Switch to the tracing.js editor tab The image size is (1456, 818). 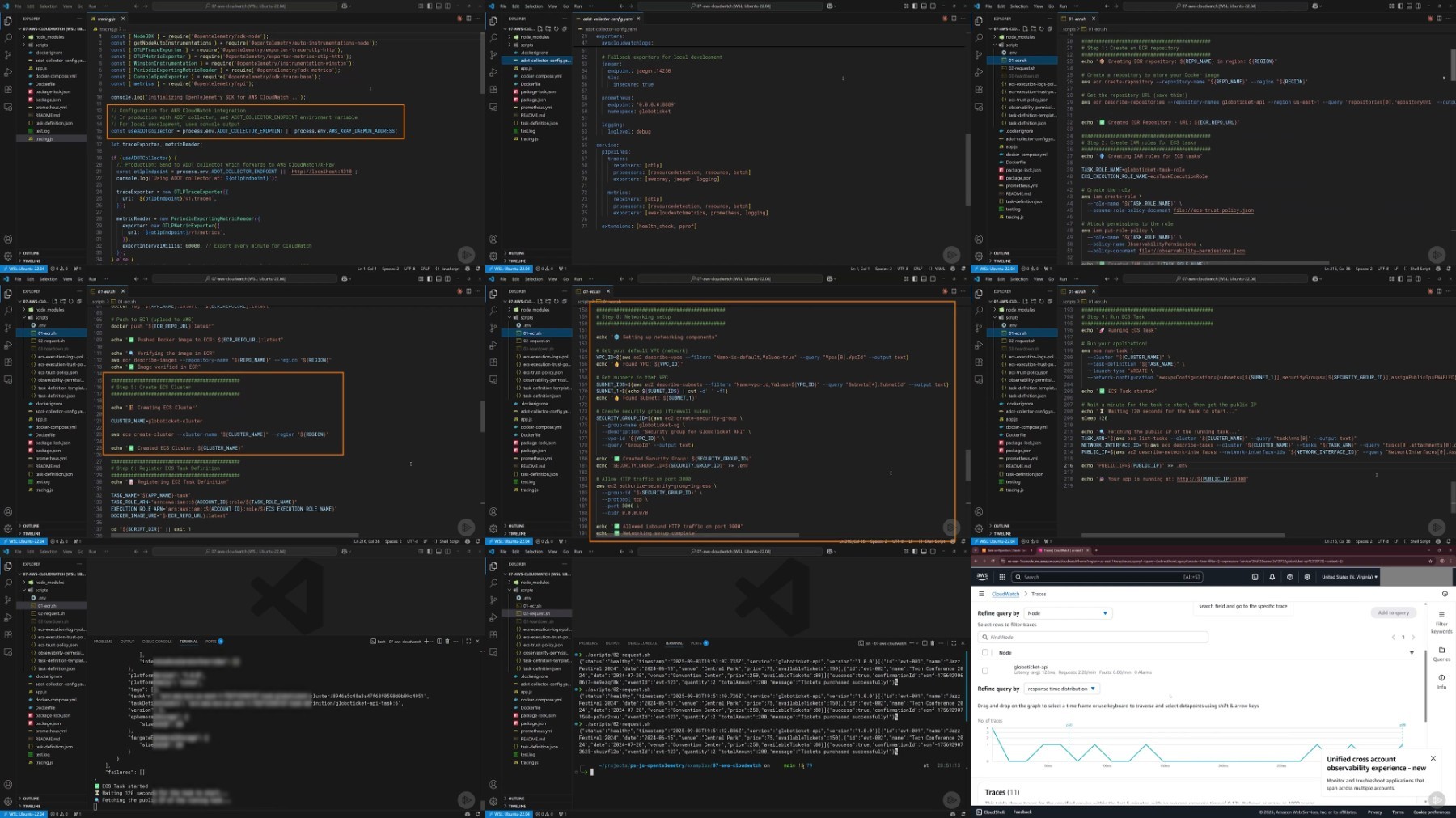pos(108,19)
